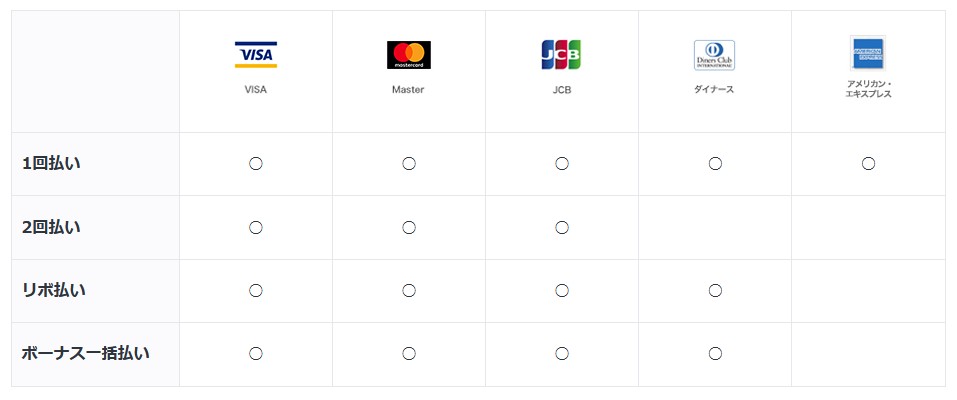The image size is (957, 400).
Task: Click the Mastercard logo
Action: click(x=409, y=55)
